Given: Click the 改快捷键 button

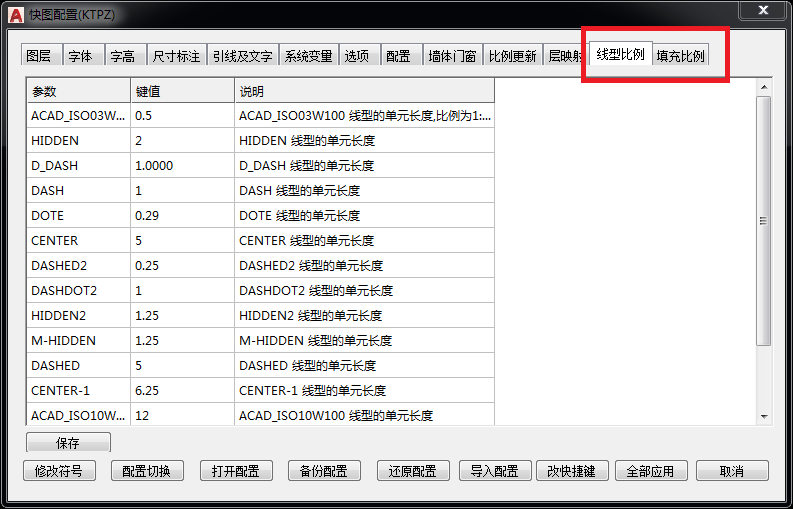Looking at the screenshot, I should [x=572, y=471].
